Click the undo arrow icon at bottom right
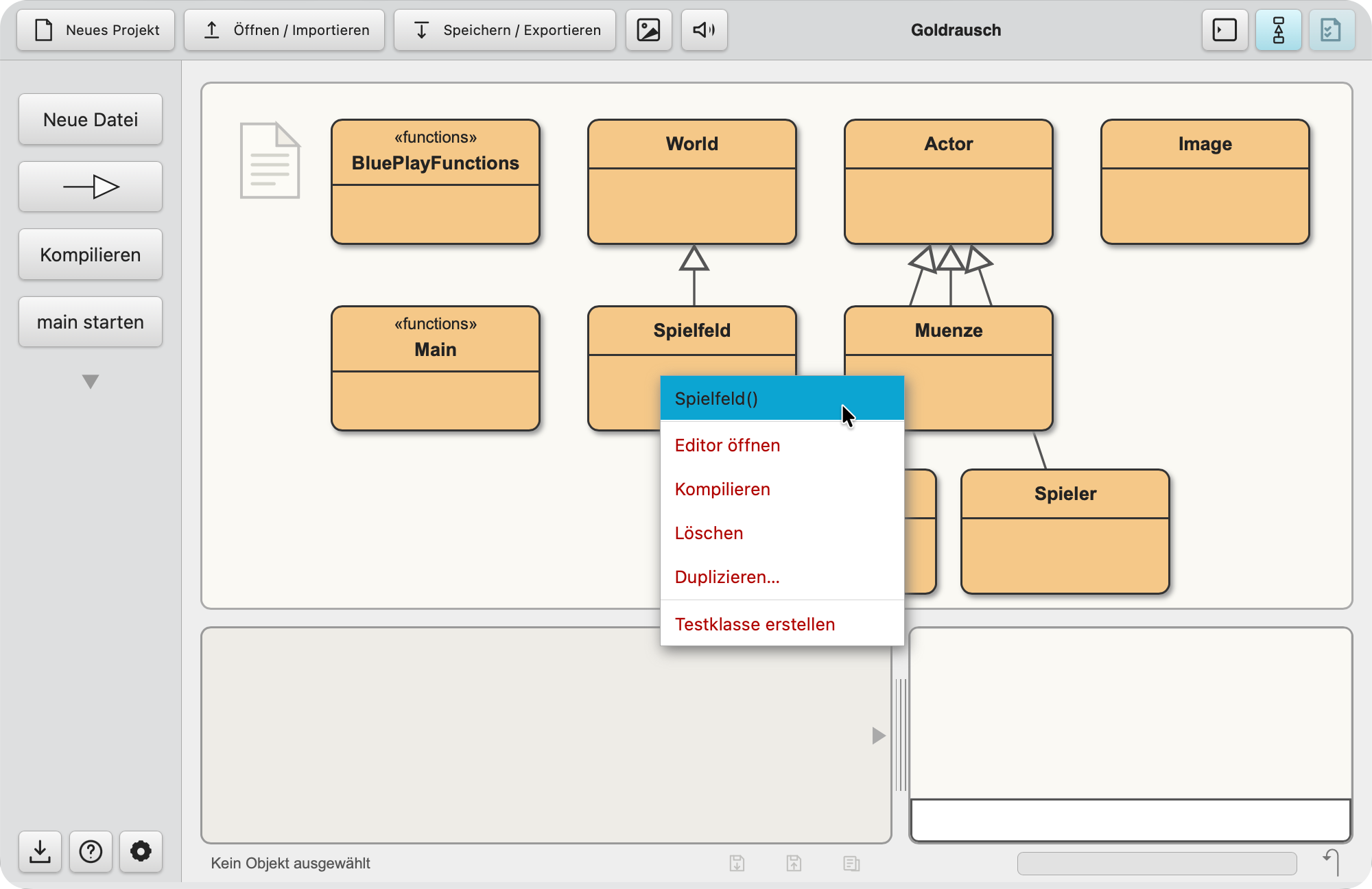This screenshot has width=1372, height=889. [x=1332, y=862]
